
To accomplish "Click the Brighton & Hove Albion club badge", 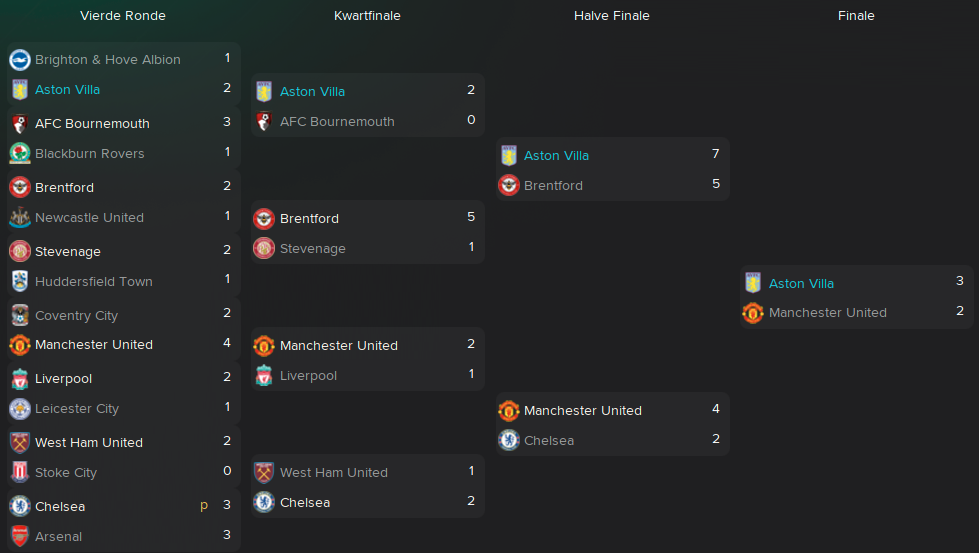I will pyautogui.click(x=20, y=60).
